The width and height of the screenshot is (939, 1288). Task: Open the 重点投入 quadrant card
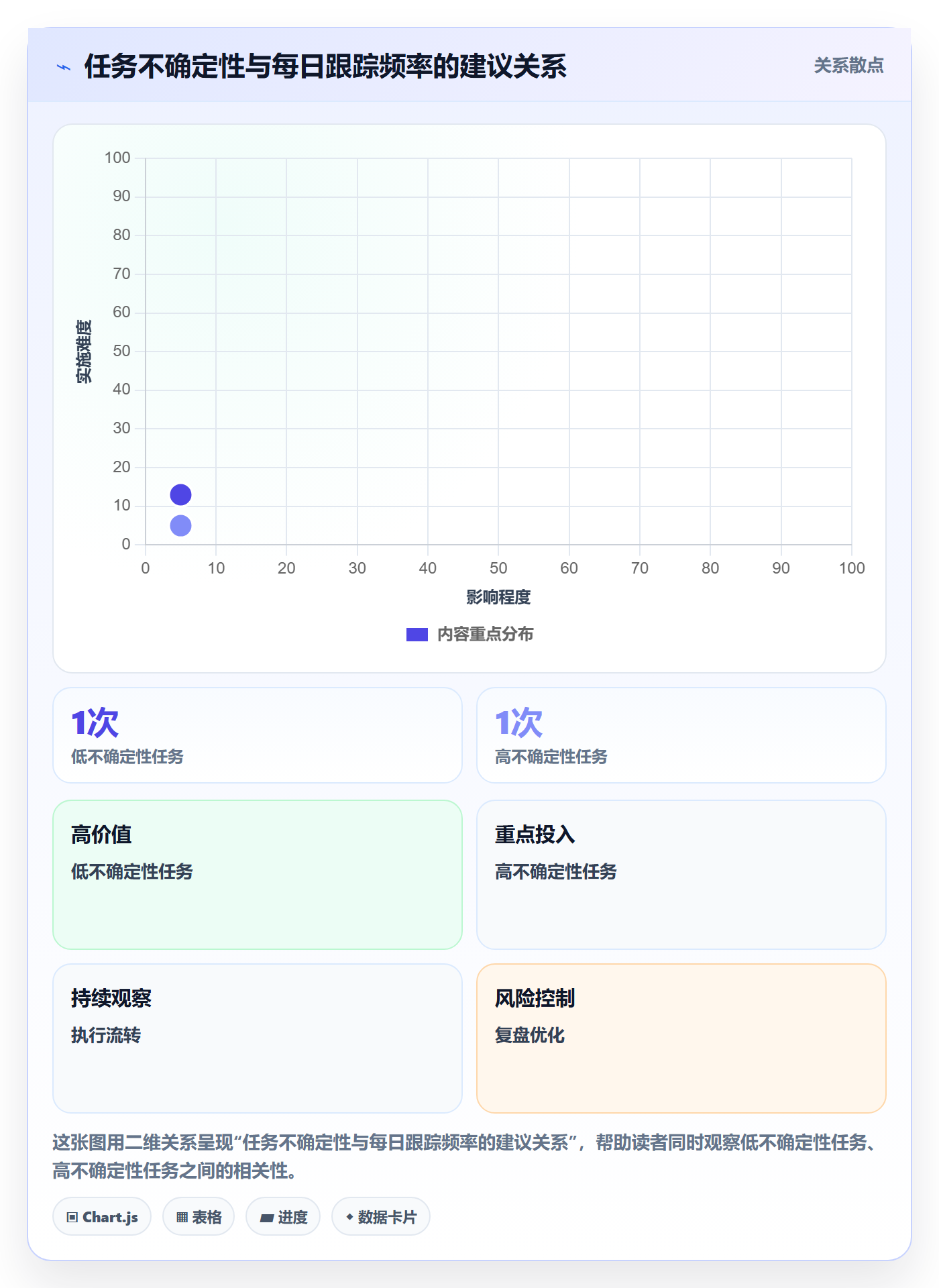pyautogui.click(x=681, y=875)
